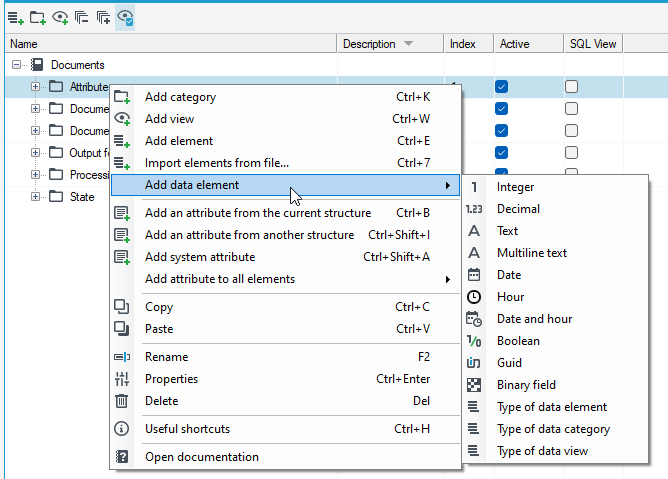This screenshot has height=479, width=668.
Task: Check SQL View checkbox for Attribute row
Action: (571, 87)
